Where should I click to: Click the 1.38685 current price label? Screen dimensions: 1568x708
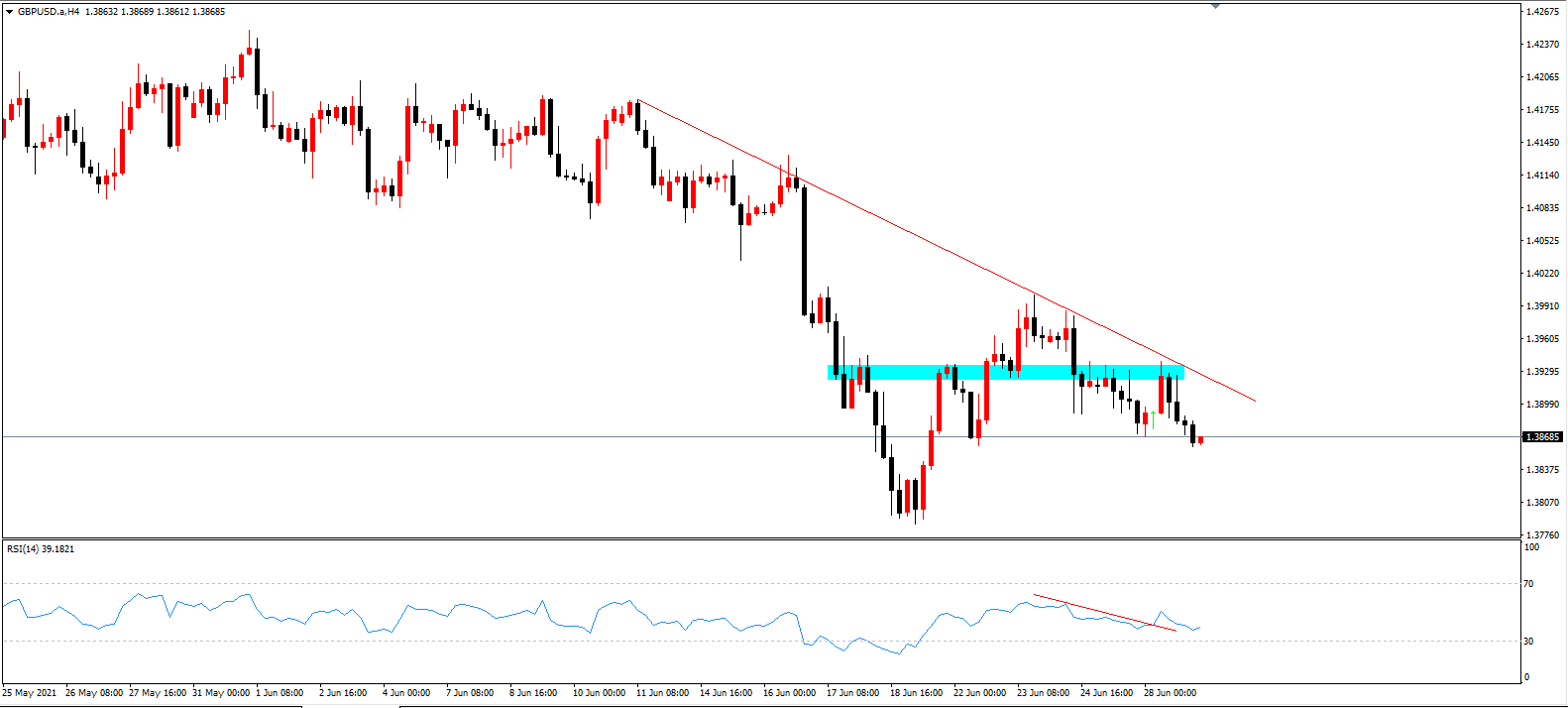pos(1543,437)
